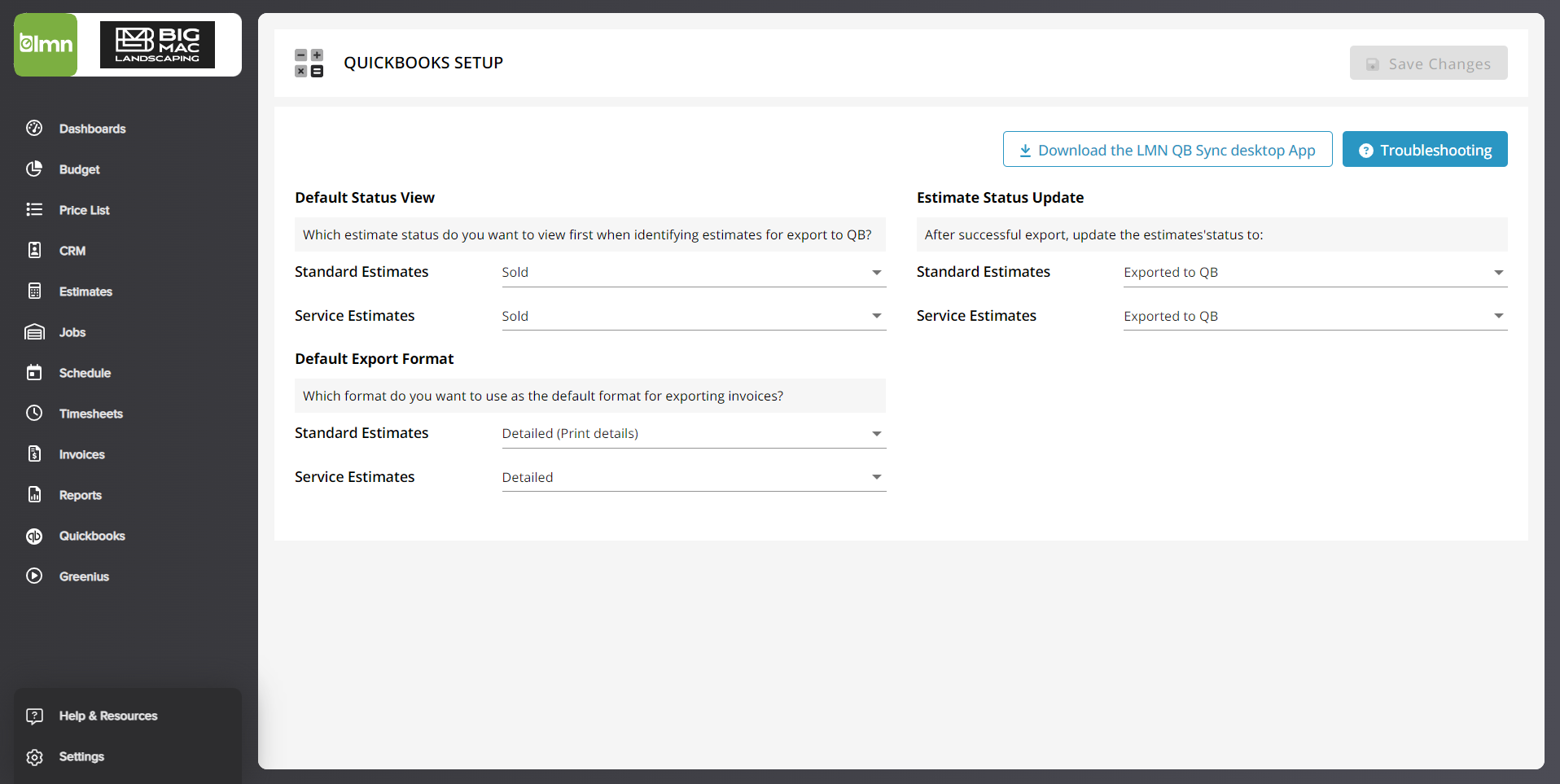Click the Help & Resources question icon

pos(34,716)
